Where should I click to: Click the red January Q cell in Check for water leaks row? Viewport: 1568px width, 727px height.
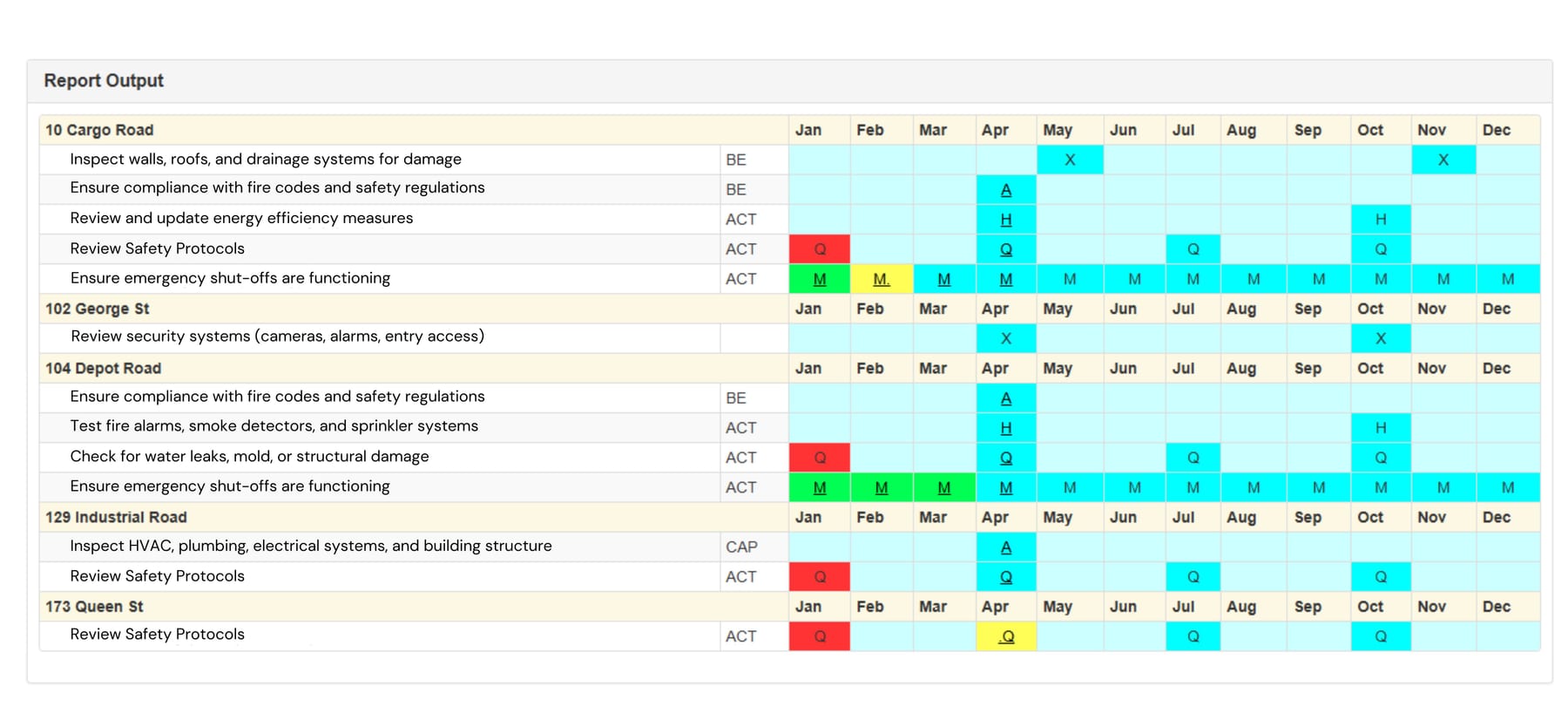point(820,458)
